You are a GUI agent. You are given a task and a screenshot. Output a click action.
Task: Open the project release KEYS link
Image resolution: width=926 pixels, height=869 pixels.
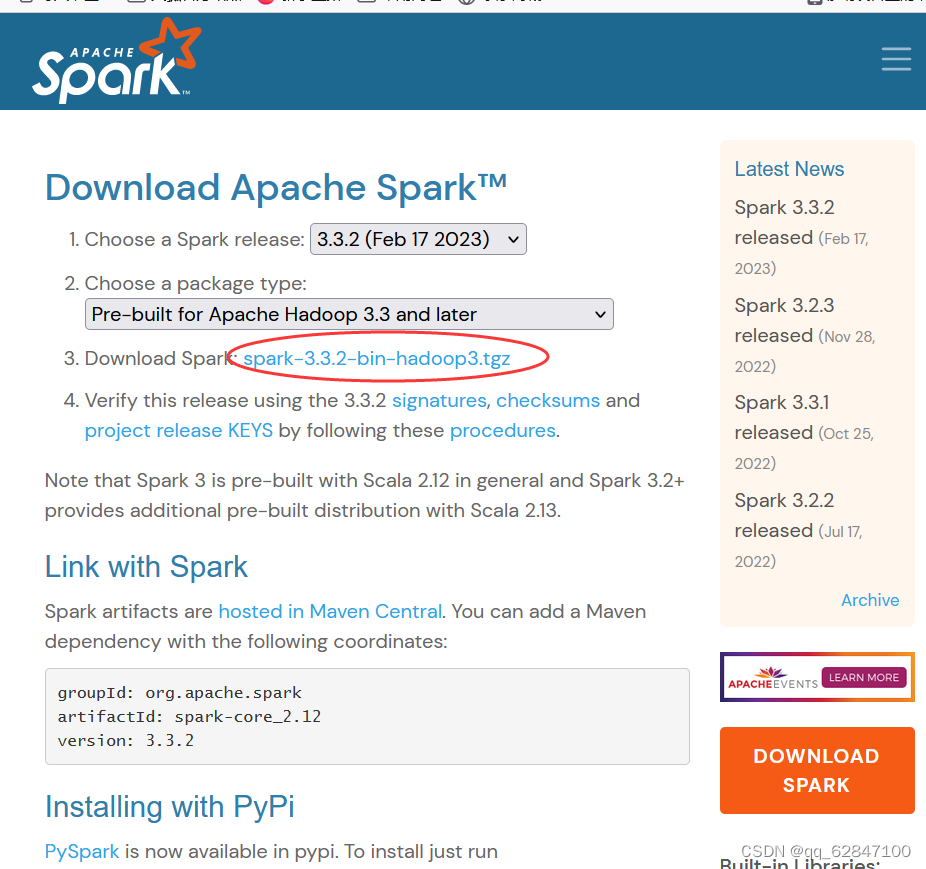[x=179, y=431]
